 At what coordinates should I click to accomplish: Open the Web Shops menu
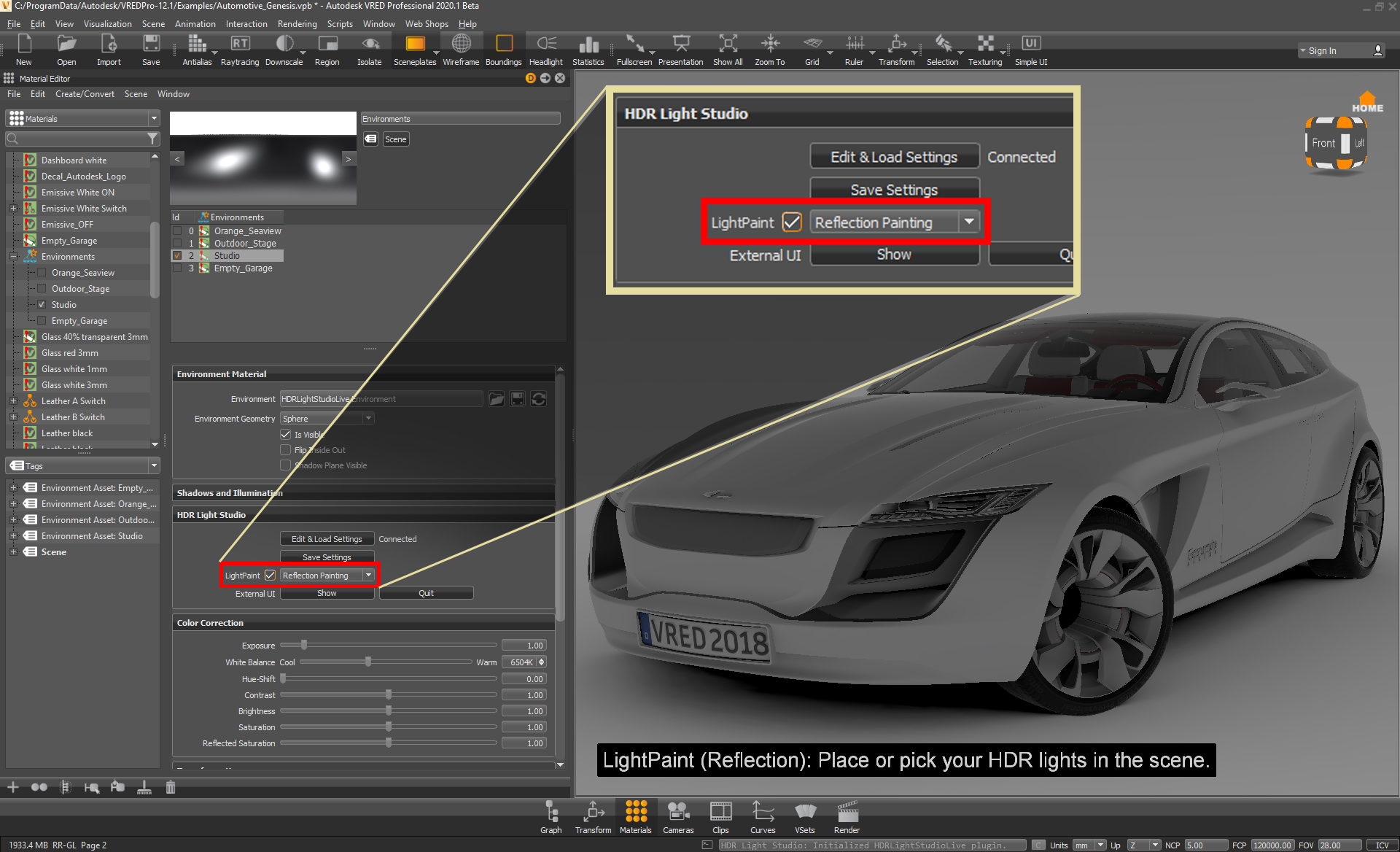point(427,24)
